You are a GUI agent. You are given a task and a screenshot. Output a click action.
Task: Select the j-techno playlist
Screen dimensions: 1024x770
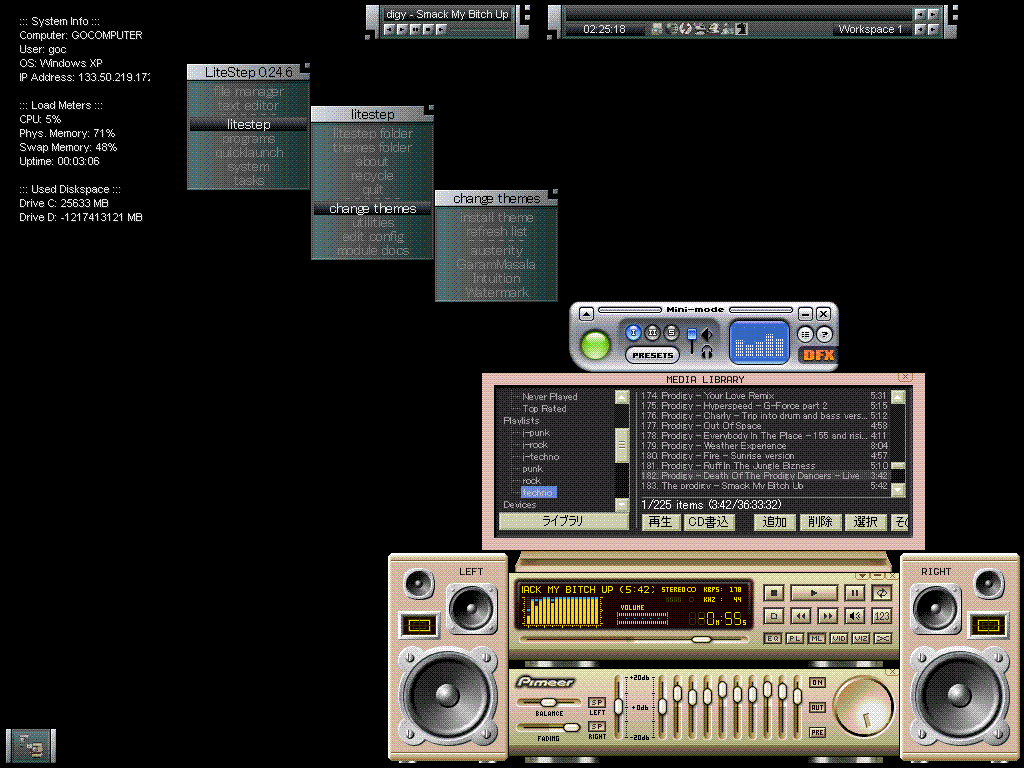pos(541,457)
